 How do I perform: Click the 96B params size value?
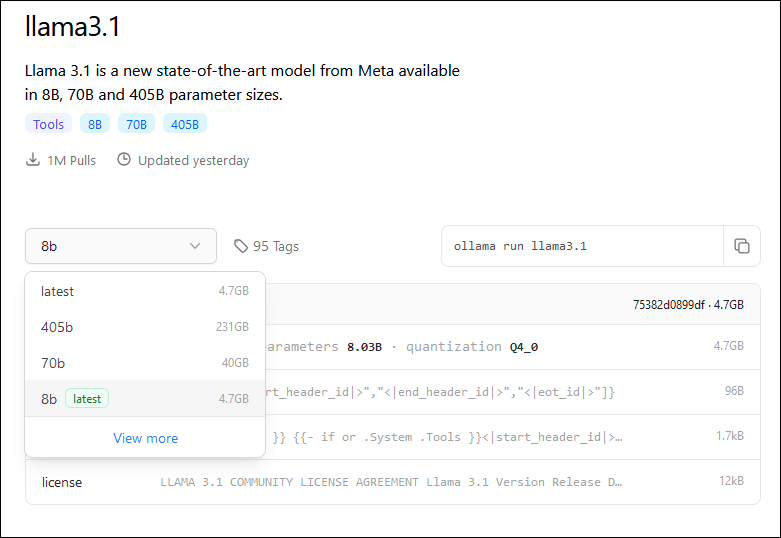tap(734, 391)
